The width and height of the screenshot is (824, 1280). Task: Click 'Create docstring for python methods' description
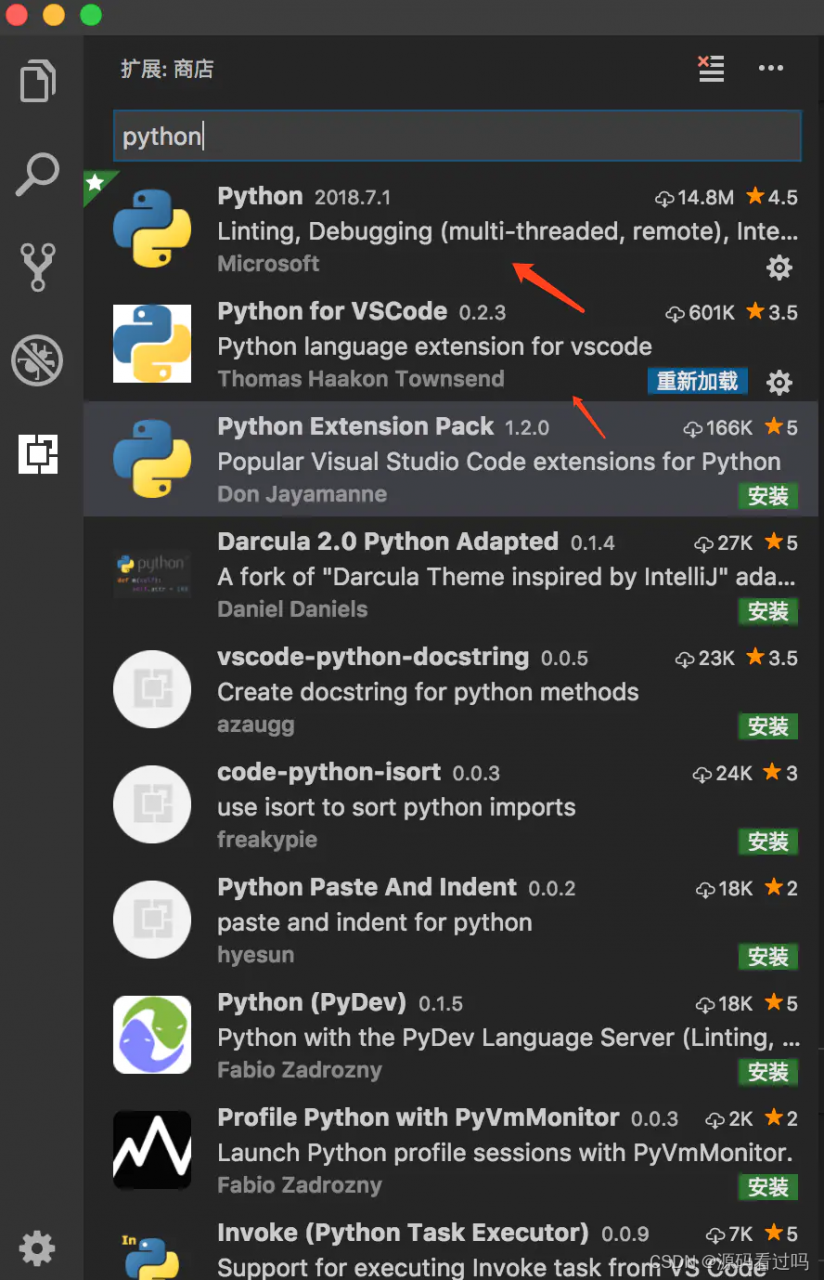pos(428,692)
